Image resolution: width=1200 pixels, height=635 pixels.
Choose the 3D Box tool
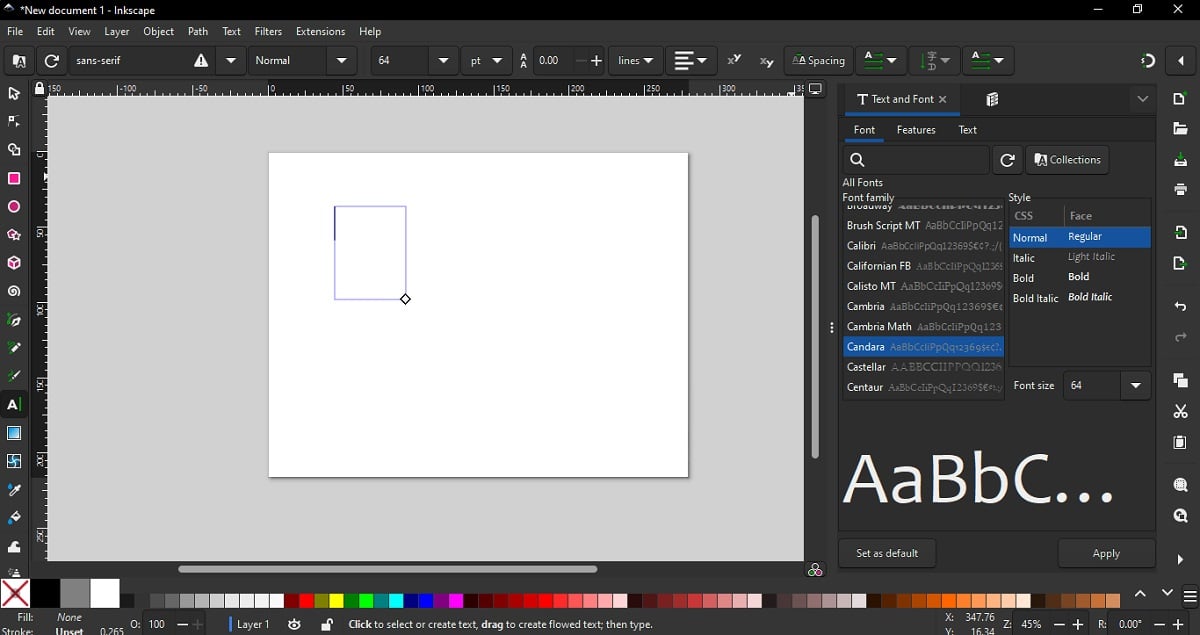(x=14, y=264)
